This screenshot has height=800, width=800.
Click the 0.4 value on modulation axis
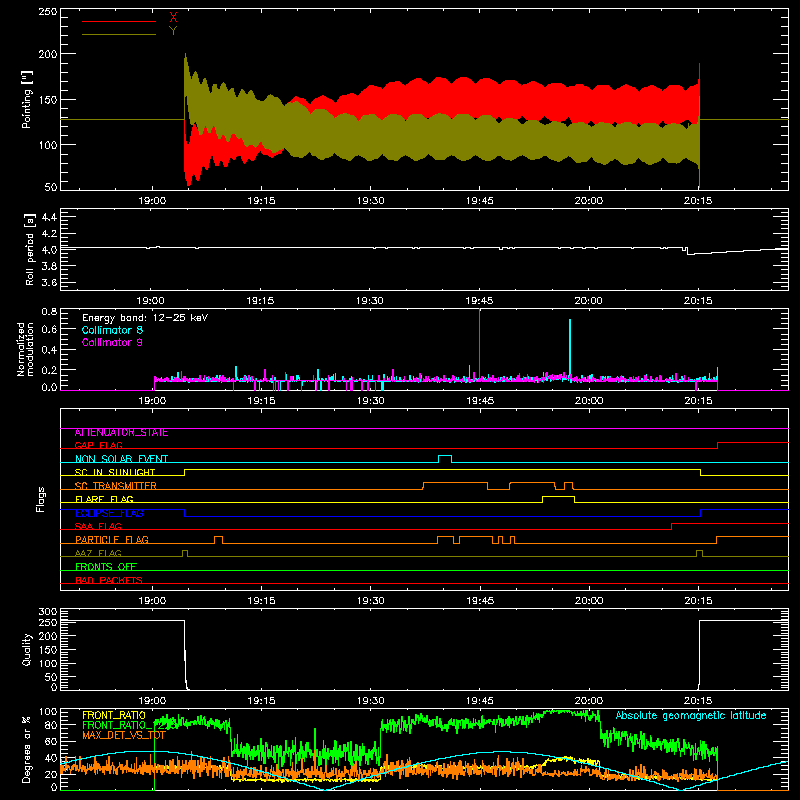coord(49,349)
